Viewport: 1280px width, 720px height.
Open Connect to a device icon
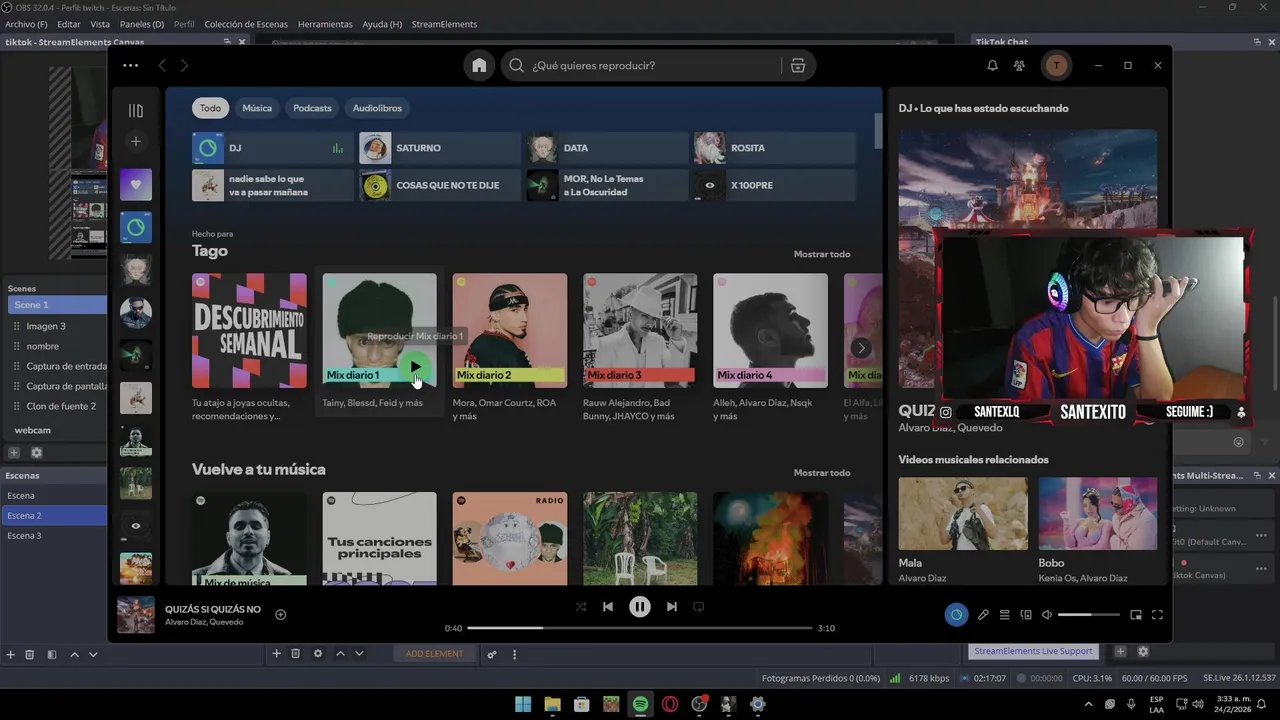(x=1026, y=615)
